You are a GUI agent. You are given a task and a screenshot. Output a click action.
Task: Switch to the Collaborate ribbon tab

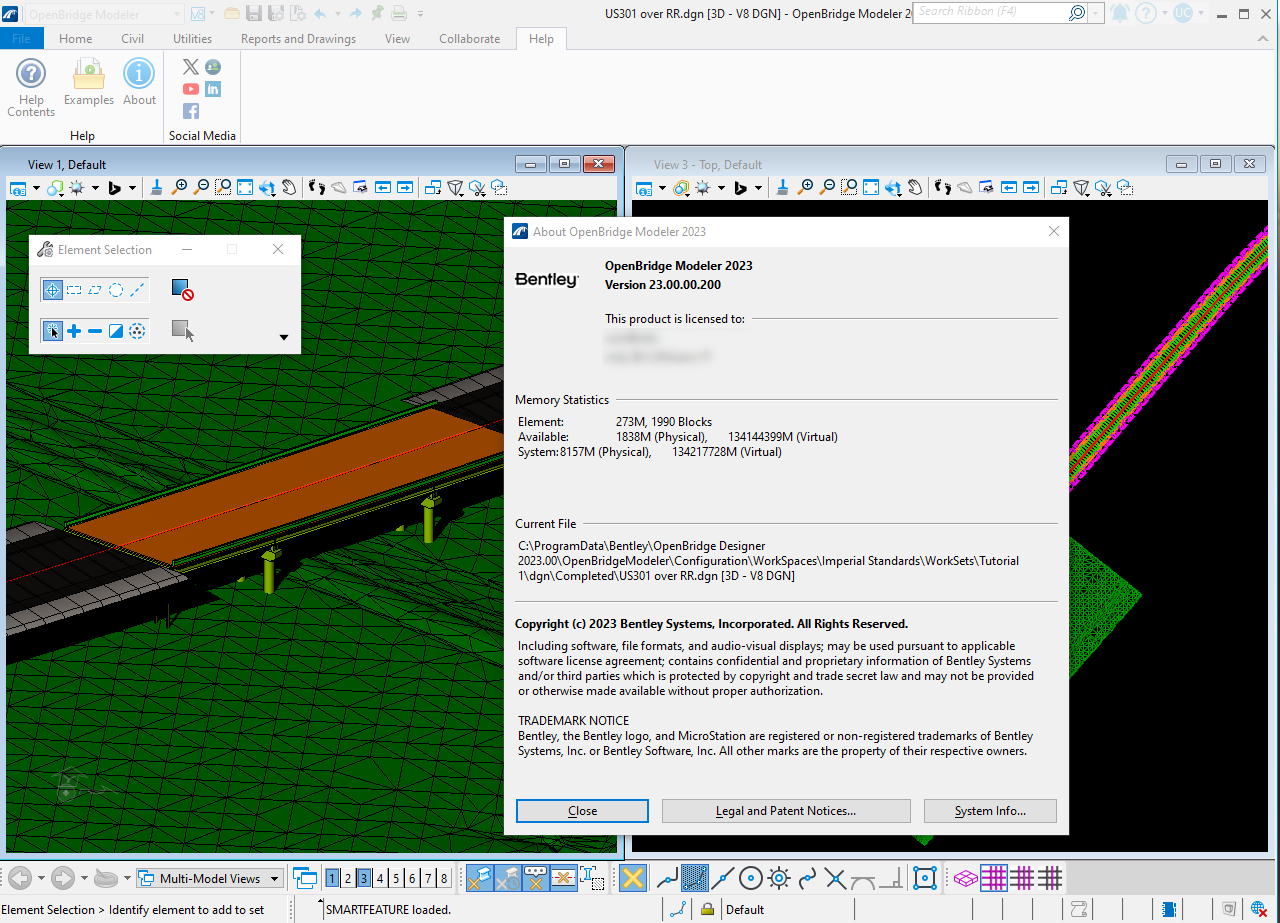coord(469,39)
